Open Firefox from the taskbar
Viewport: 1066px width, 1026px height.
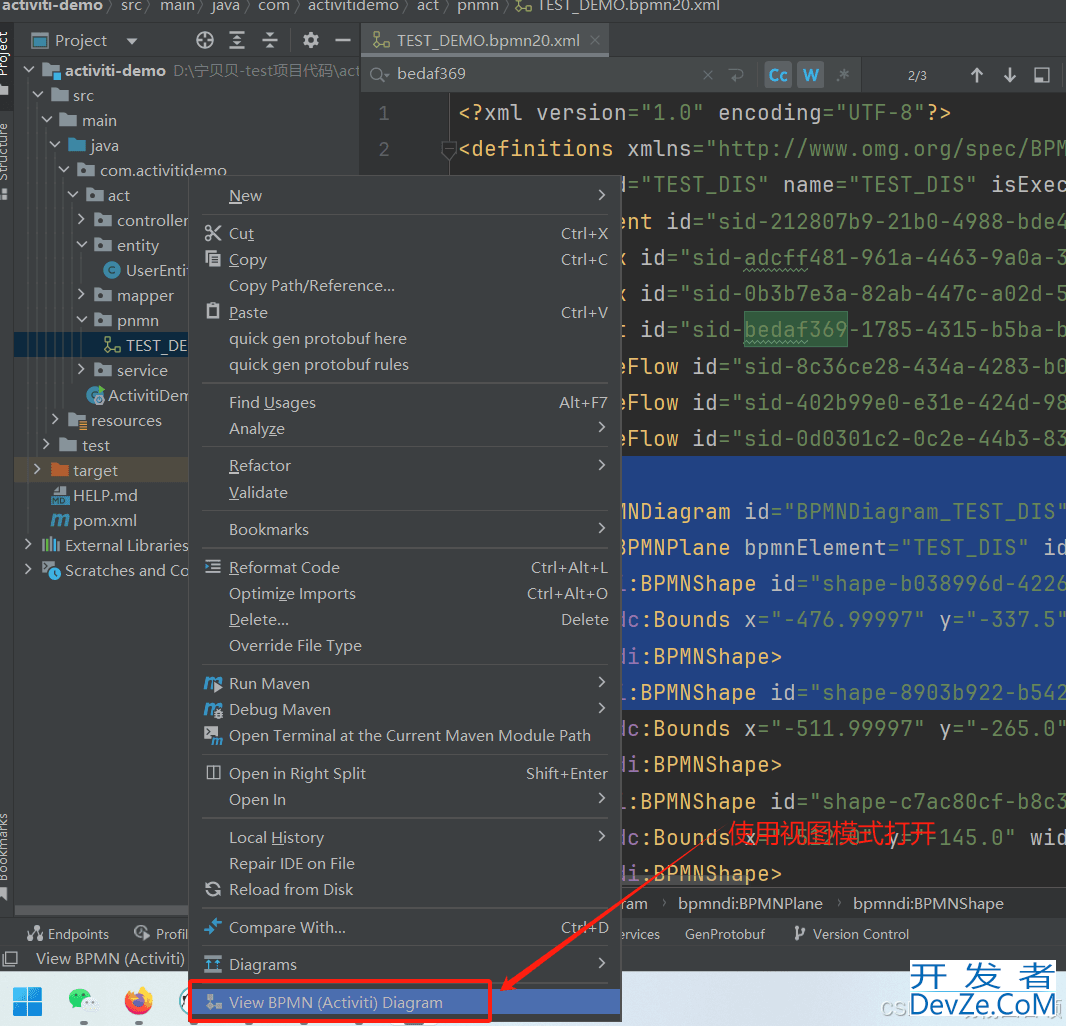(139, 1001)
